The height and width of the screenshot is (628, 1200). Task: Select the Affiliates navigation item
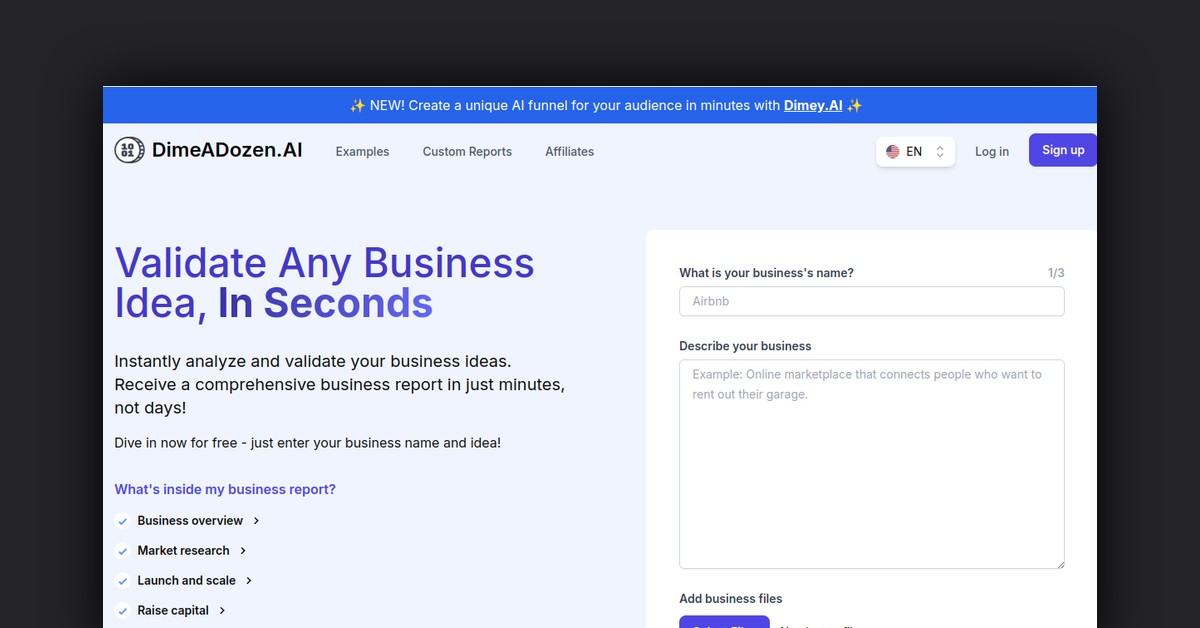(569, 152)
